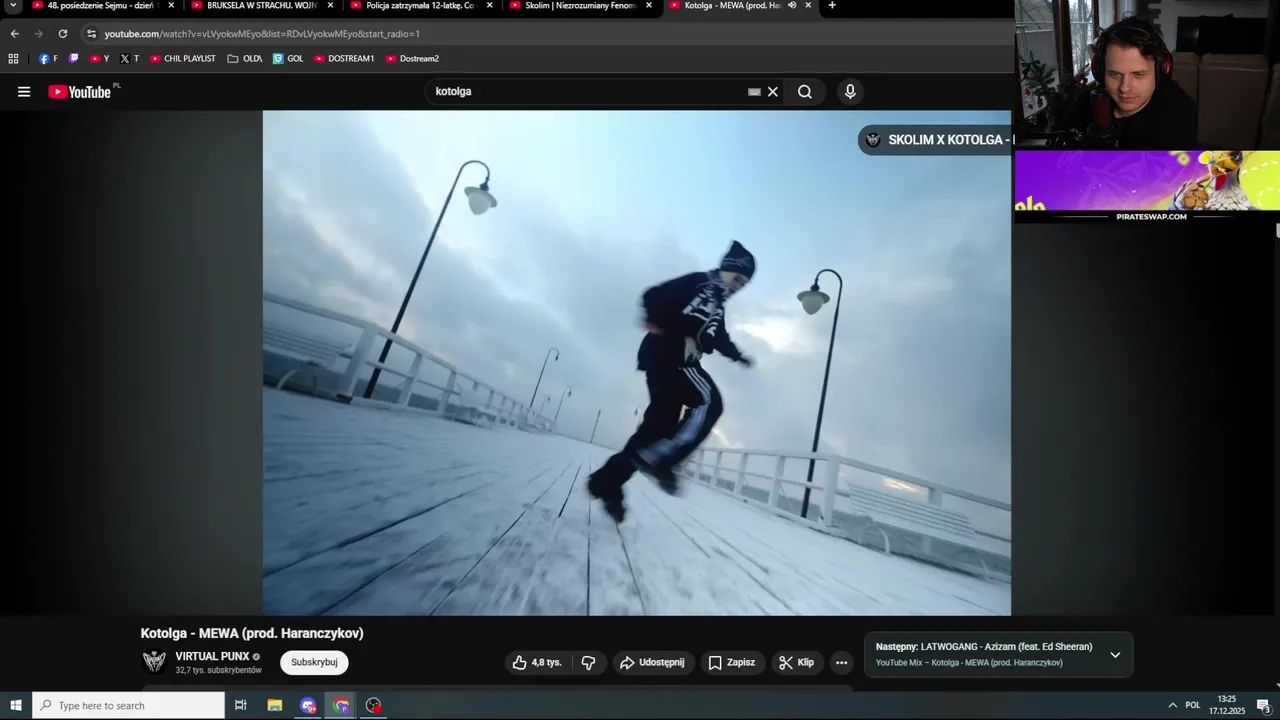The height and width of the screenshot is (720, 1280).
Task: Click the youtube.com address bar URL
Action: coord(262,33)
